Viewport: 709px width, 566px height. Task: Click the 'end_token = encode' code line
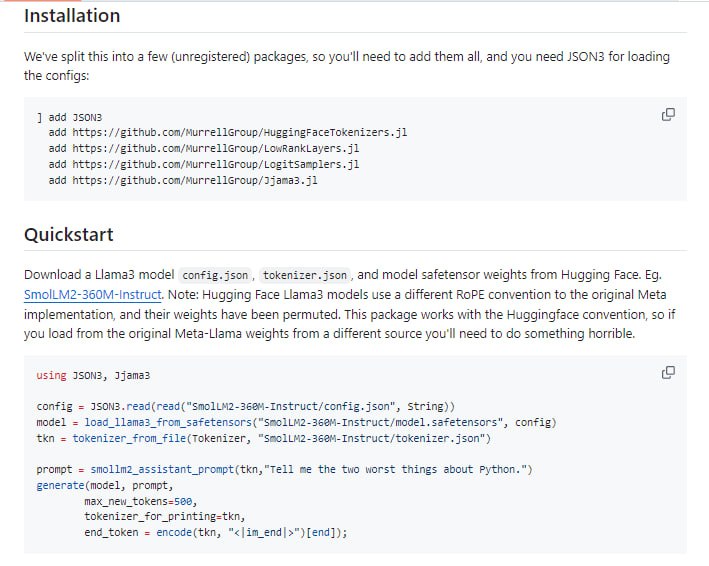pyautogui.click(x=215, y=533)
